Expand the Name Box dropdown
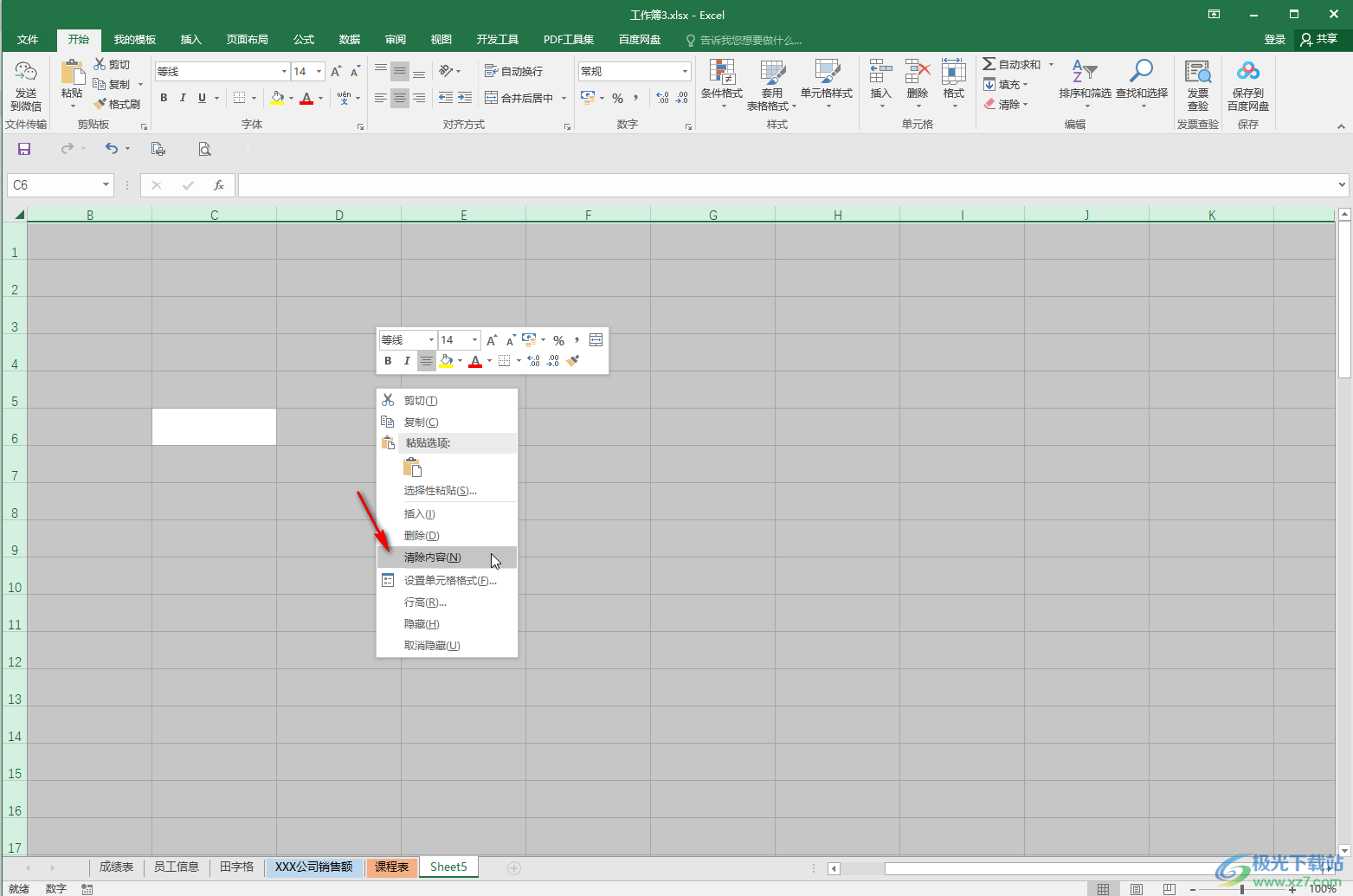 point(106,185)
